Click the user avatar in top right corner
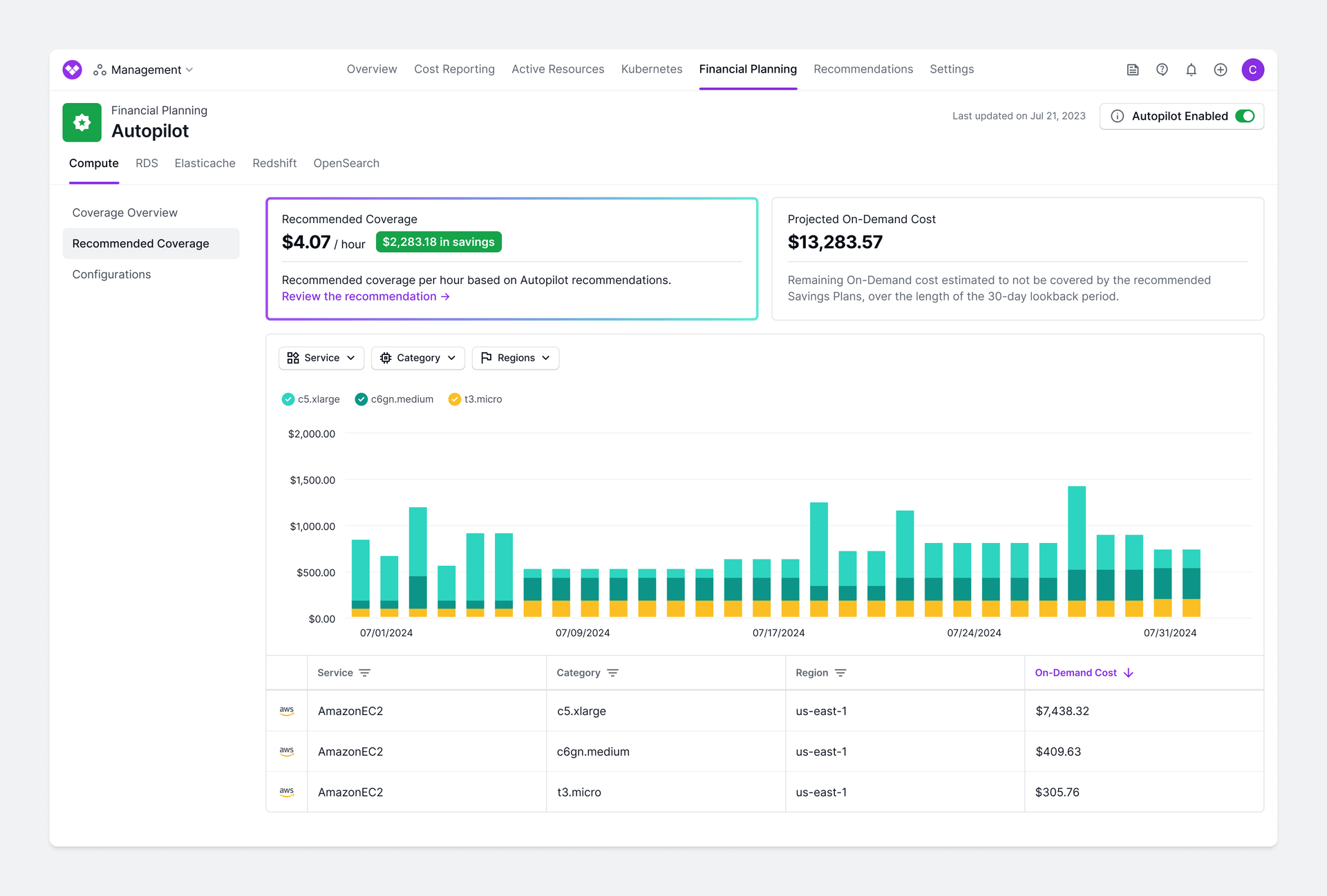 1253,69
